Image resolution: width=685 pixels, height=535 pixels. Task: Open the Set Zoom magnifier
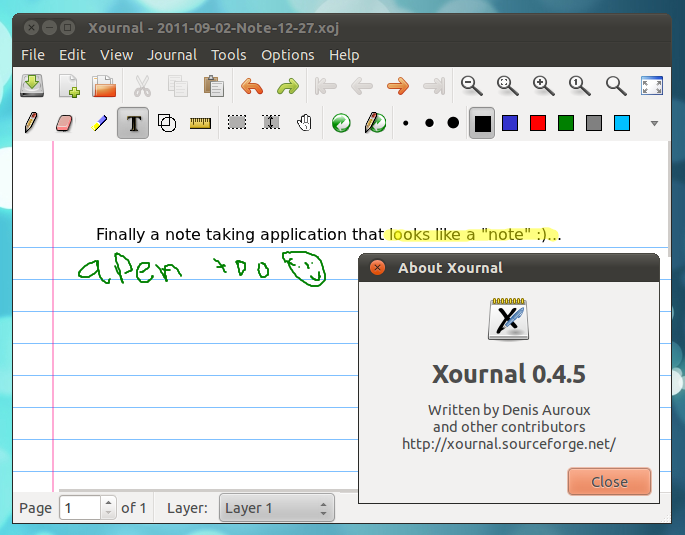[x=616, y=86]
